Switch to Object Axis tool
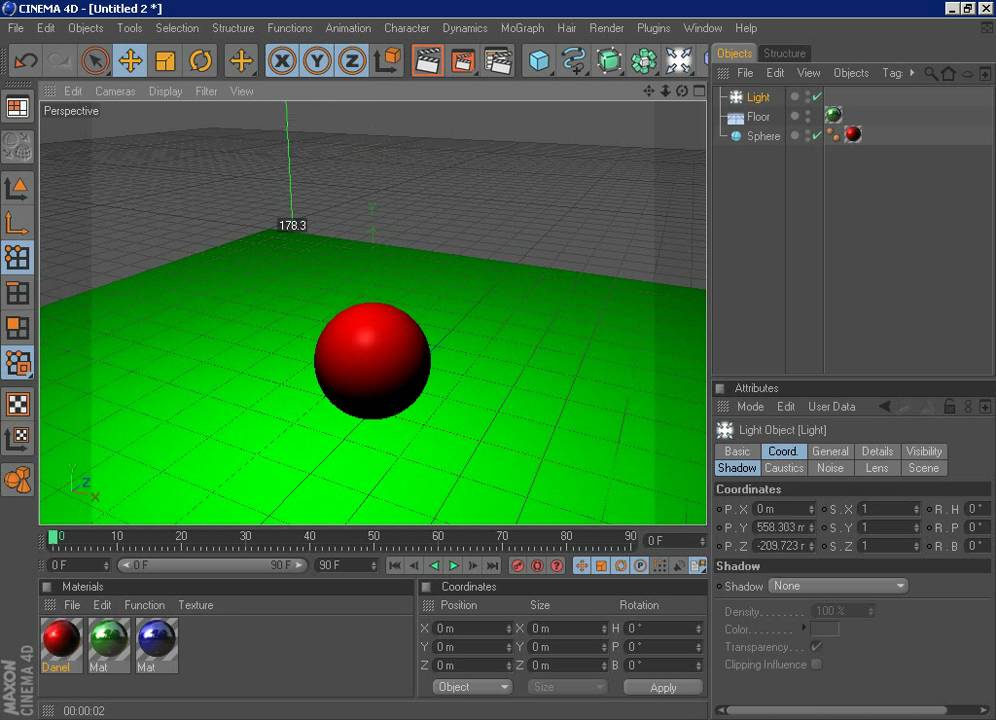Viewport: 996px width, 720px height. pos(17,224)
